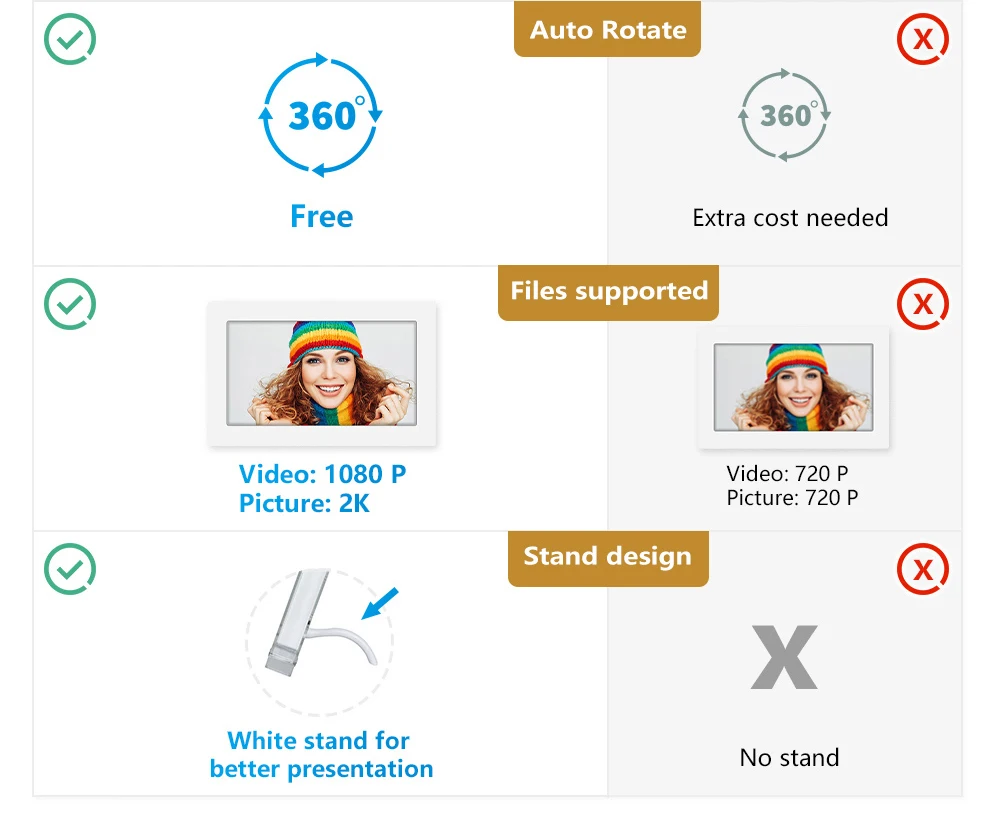Select the Auto Rotate label
Screen dimensions: 1000x827
pos(608,30)
